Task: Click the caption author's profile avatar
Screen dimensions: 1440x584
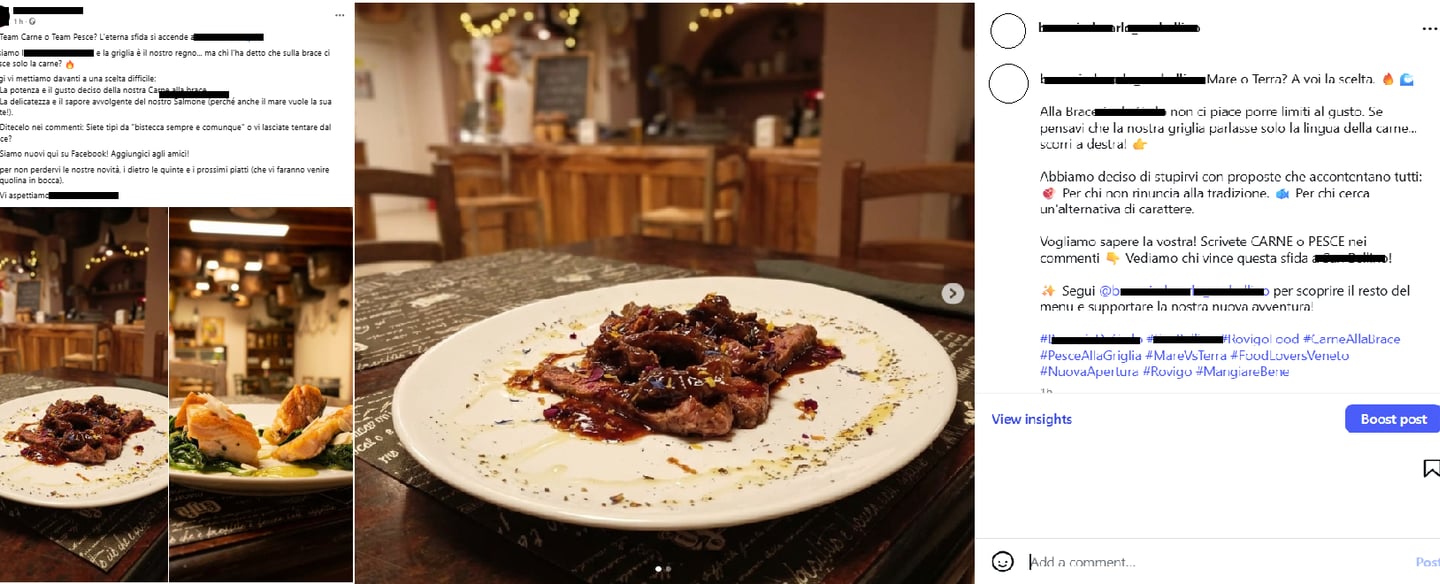Action: (x=1008, y=83)
